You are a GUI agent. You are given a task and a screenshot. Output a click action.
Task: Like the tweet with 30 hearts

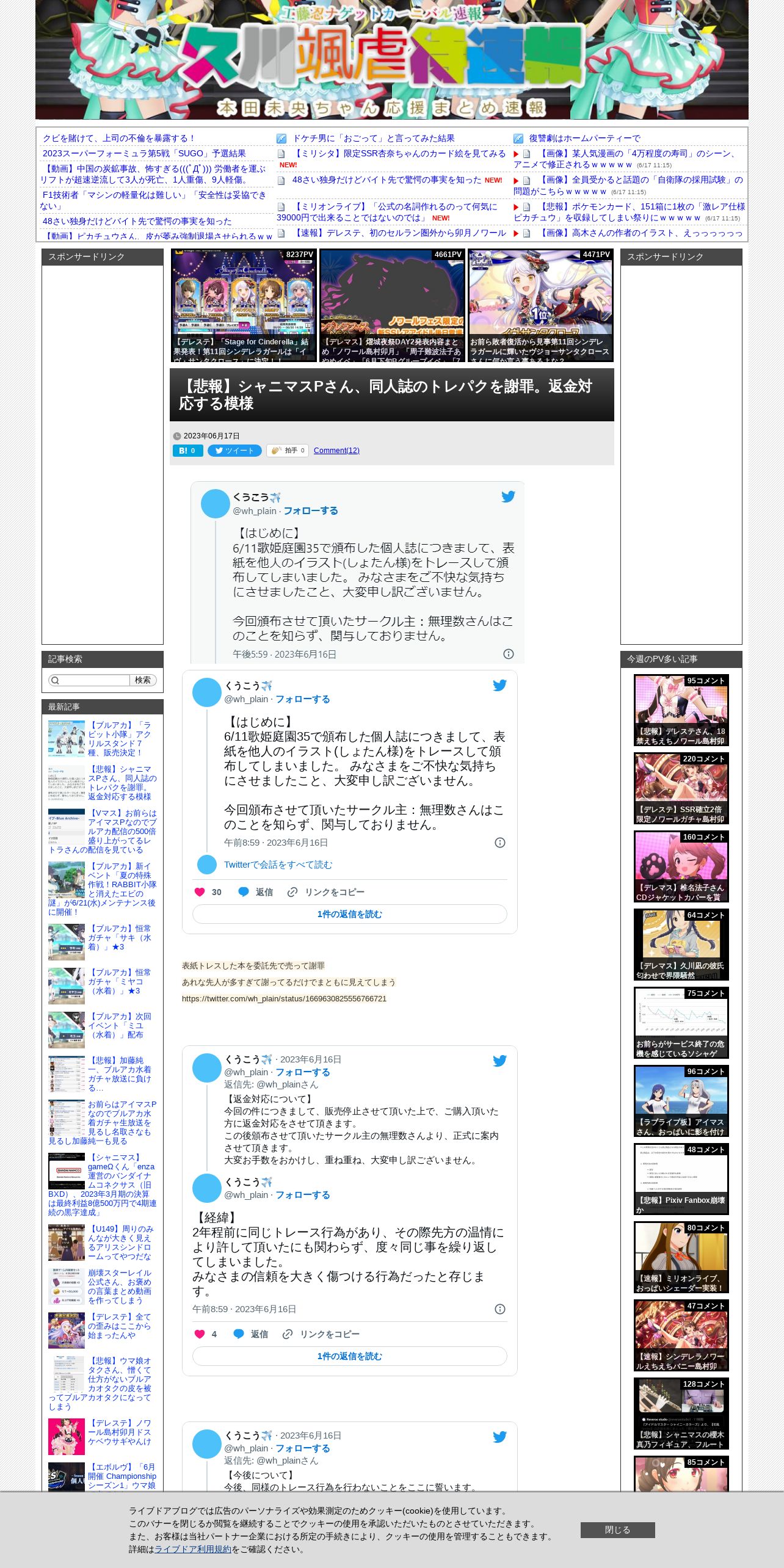coord(200,892)
